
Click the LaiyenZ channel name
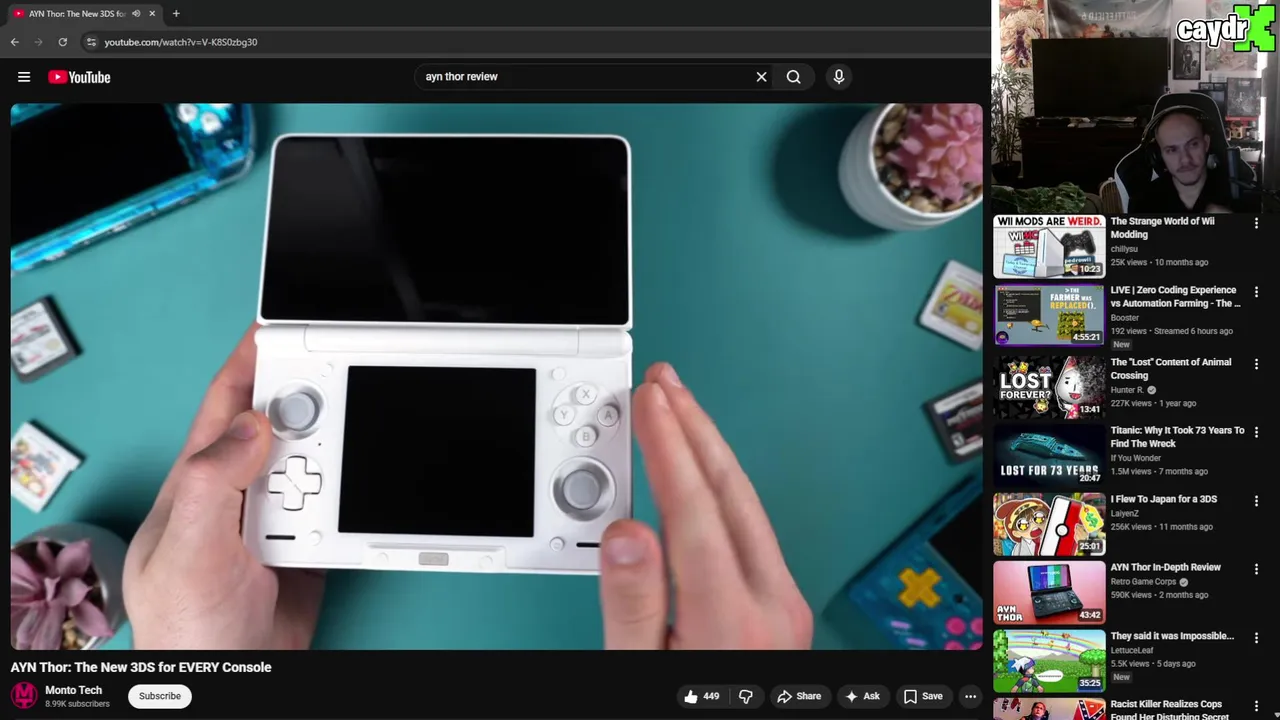[1124, 513]
